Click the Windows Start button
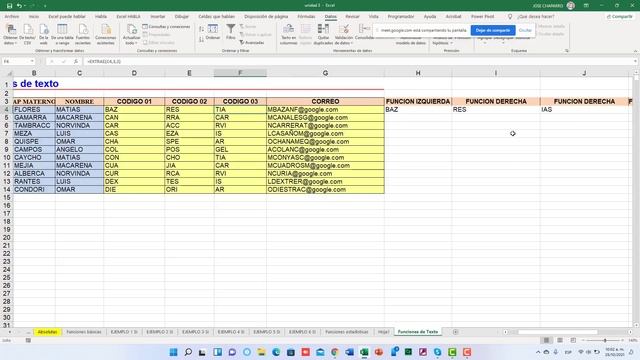 click(173, 352)
